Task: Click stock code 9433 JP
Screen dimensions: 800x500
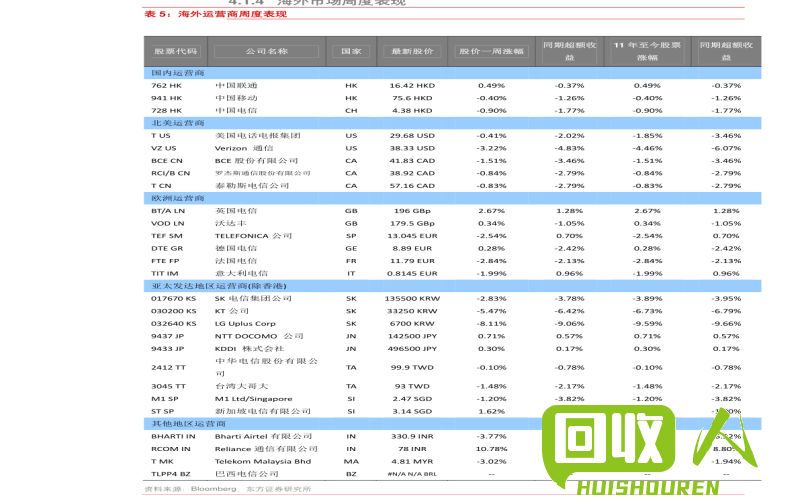Action: pyautogui.click(x=167, y=349)
